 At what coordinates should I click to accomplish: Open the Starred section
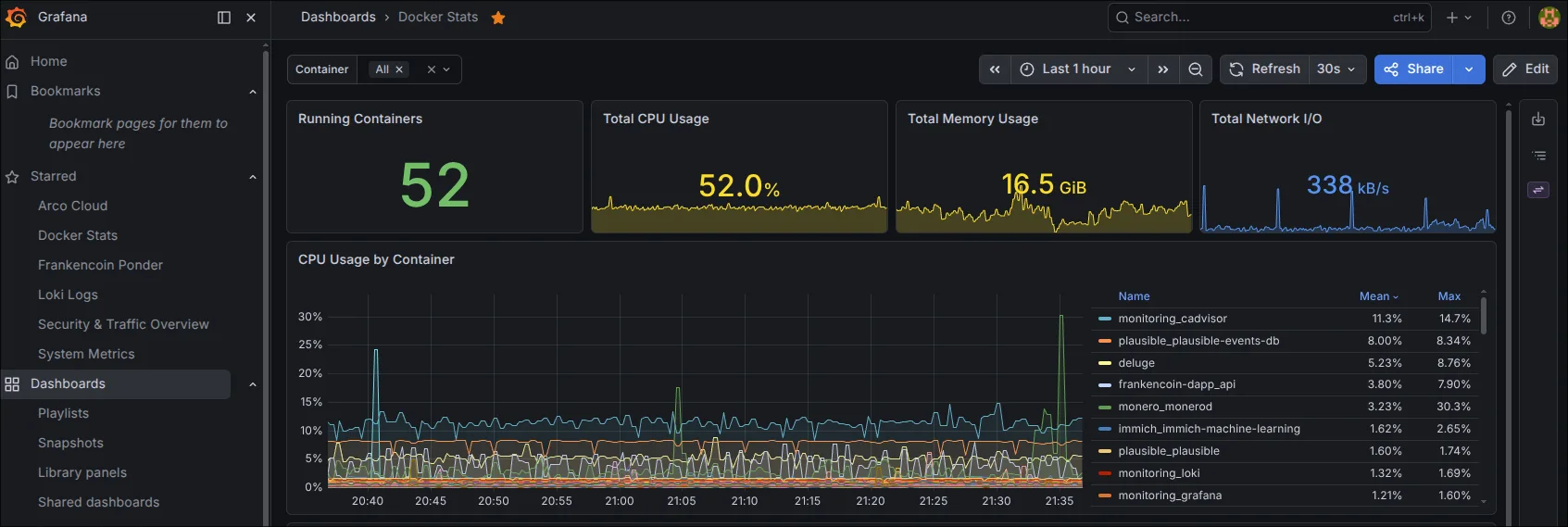tap(54, 176)
